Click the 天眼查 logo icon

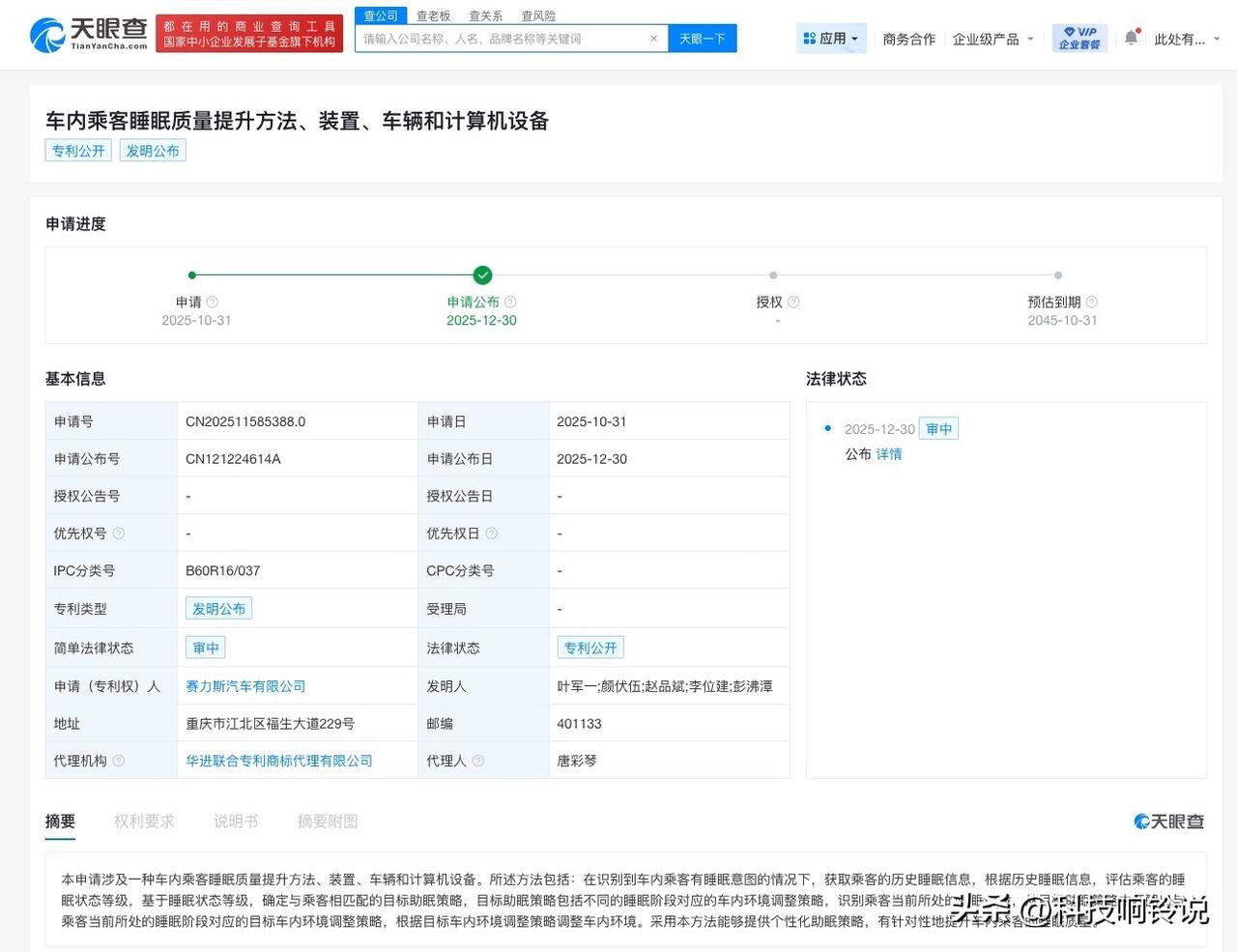(x=47, y=34)
